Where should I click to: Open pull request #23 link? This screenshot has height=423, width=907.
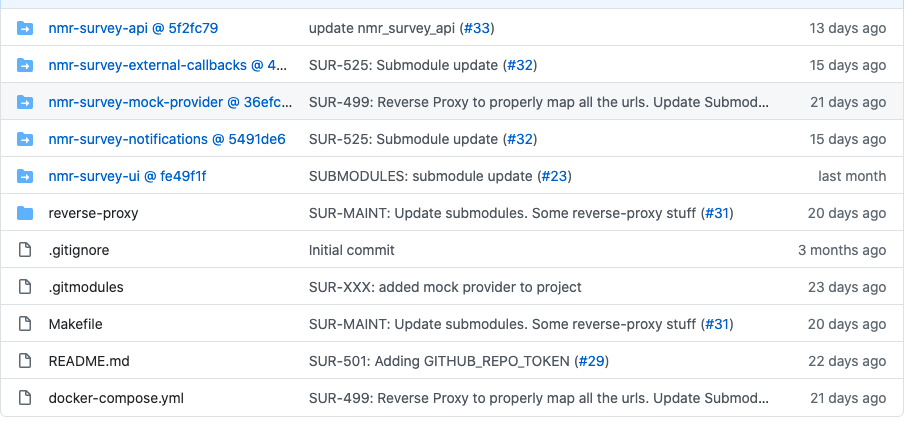coord(554,176)
